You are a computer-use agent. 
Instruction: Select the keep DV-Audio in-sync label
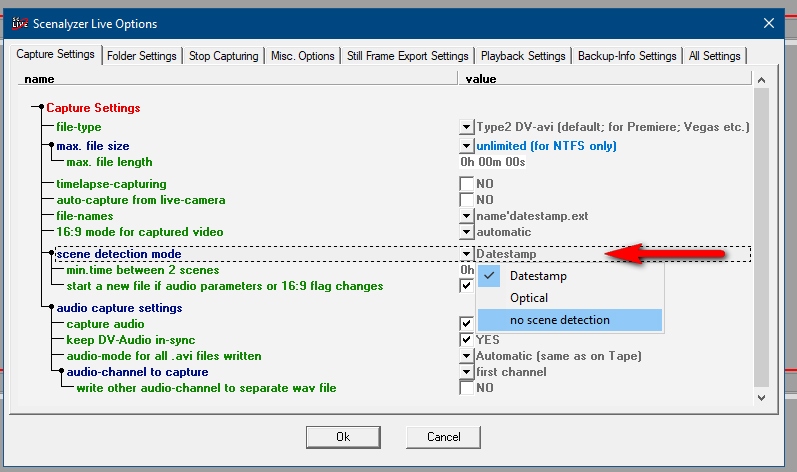(131, 340)
